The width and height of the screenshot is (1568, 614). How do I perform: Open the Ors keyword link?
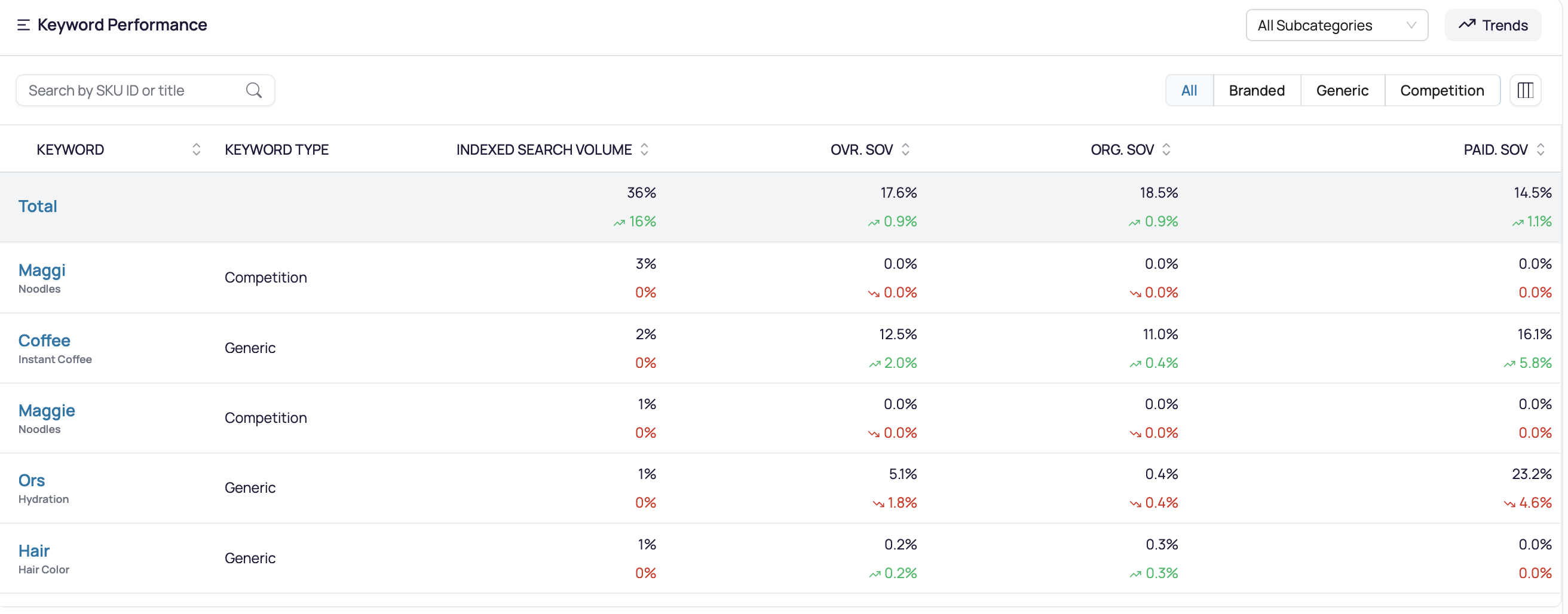[32, 481]
